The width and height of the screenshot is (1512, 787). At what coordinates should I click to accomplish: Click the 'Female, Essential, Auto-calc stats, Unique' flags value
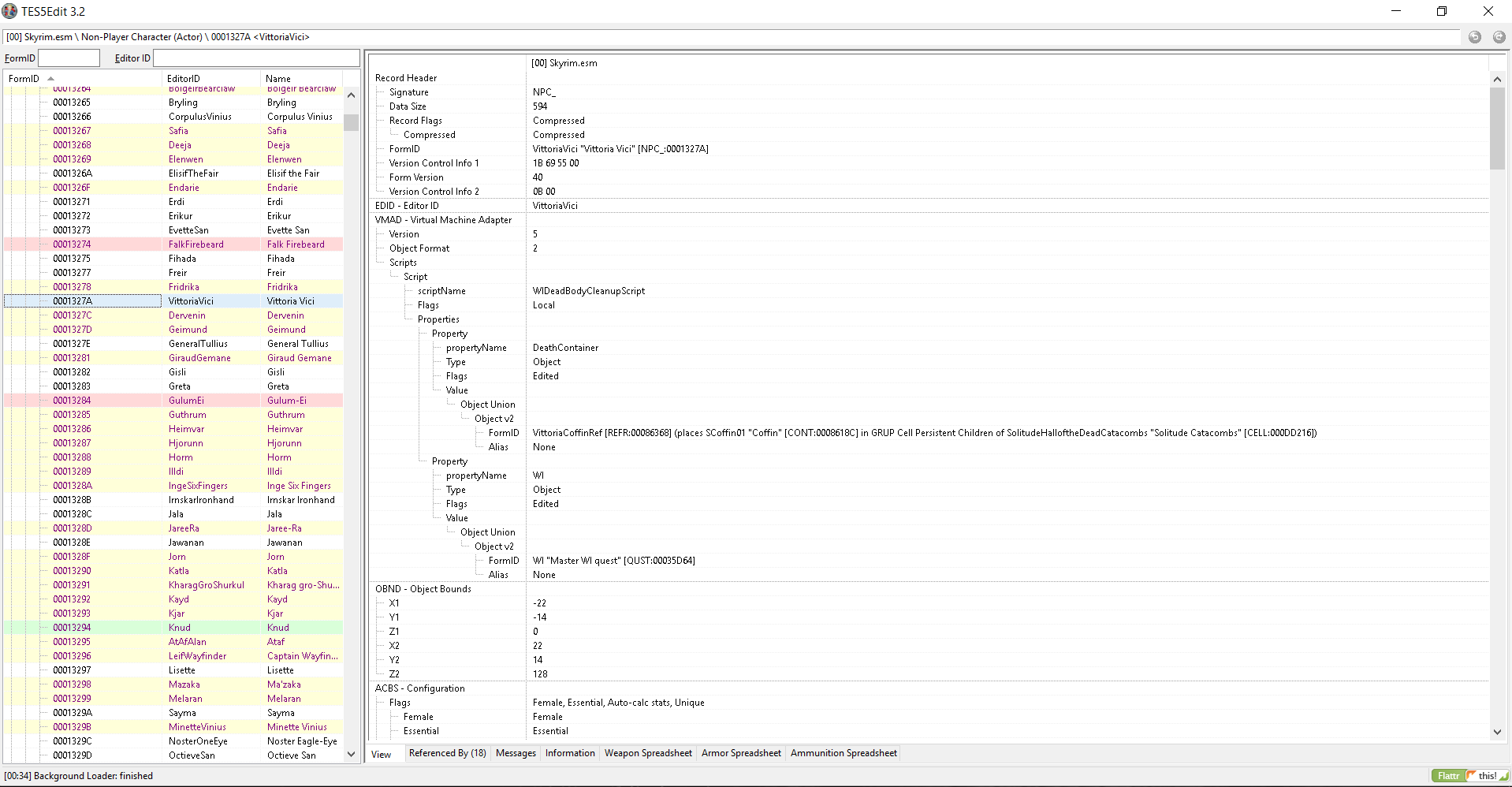[x=619, y=703]
